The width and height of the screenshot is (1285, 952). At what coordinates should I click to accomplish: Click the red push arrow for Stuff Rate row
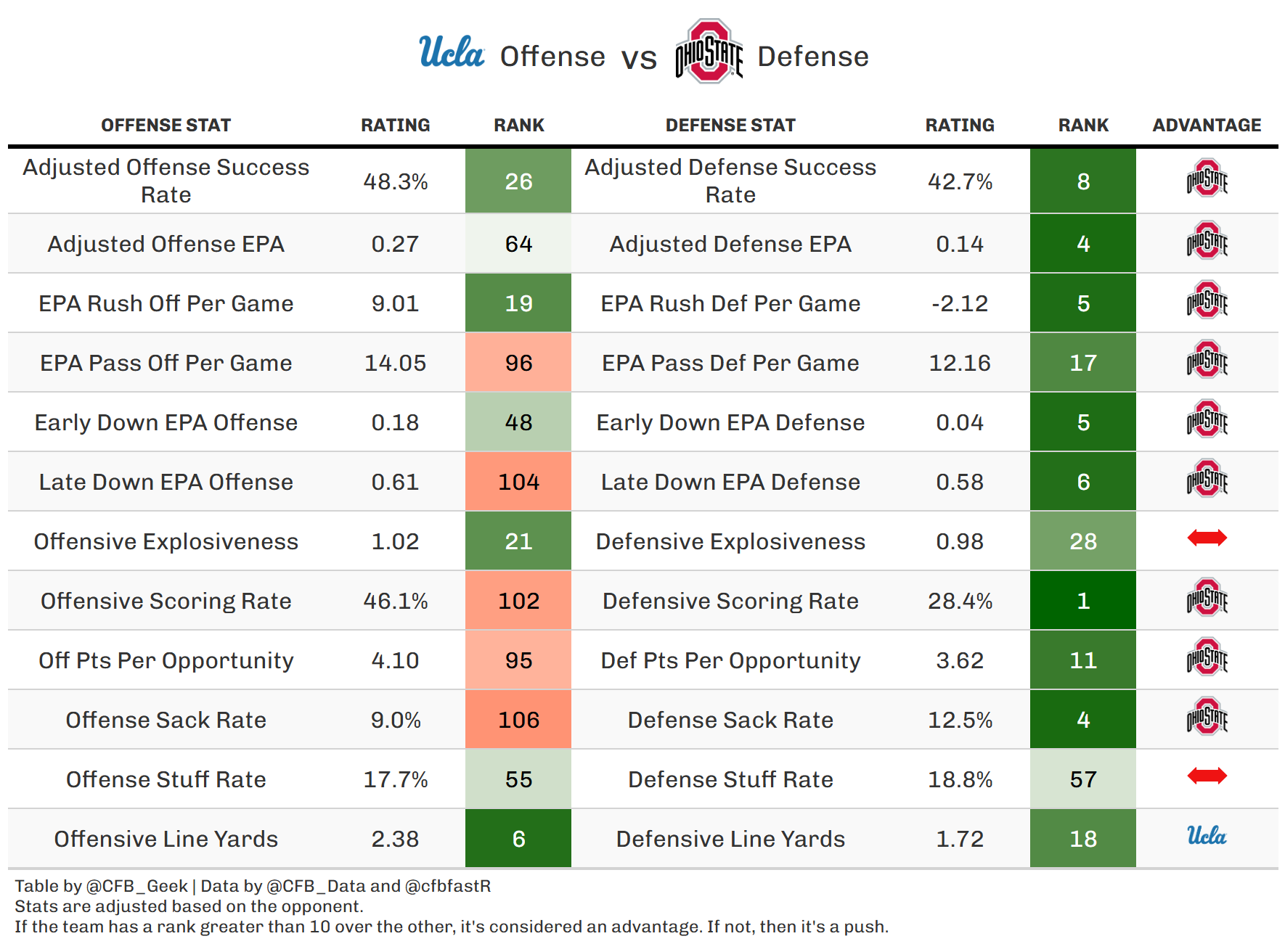coord(1207,776)
